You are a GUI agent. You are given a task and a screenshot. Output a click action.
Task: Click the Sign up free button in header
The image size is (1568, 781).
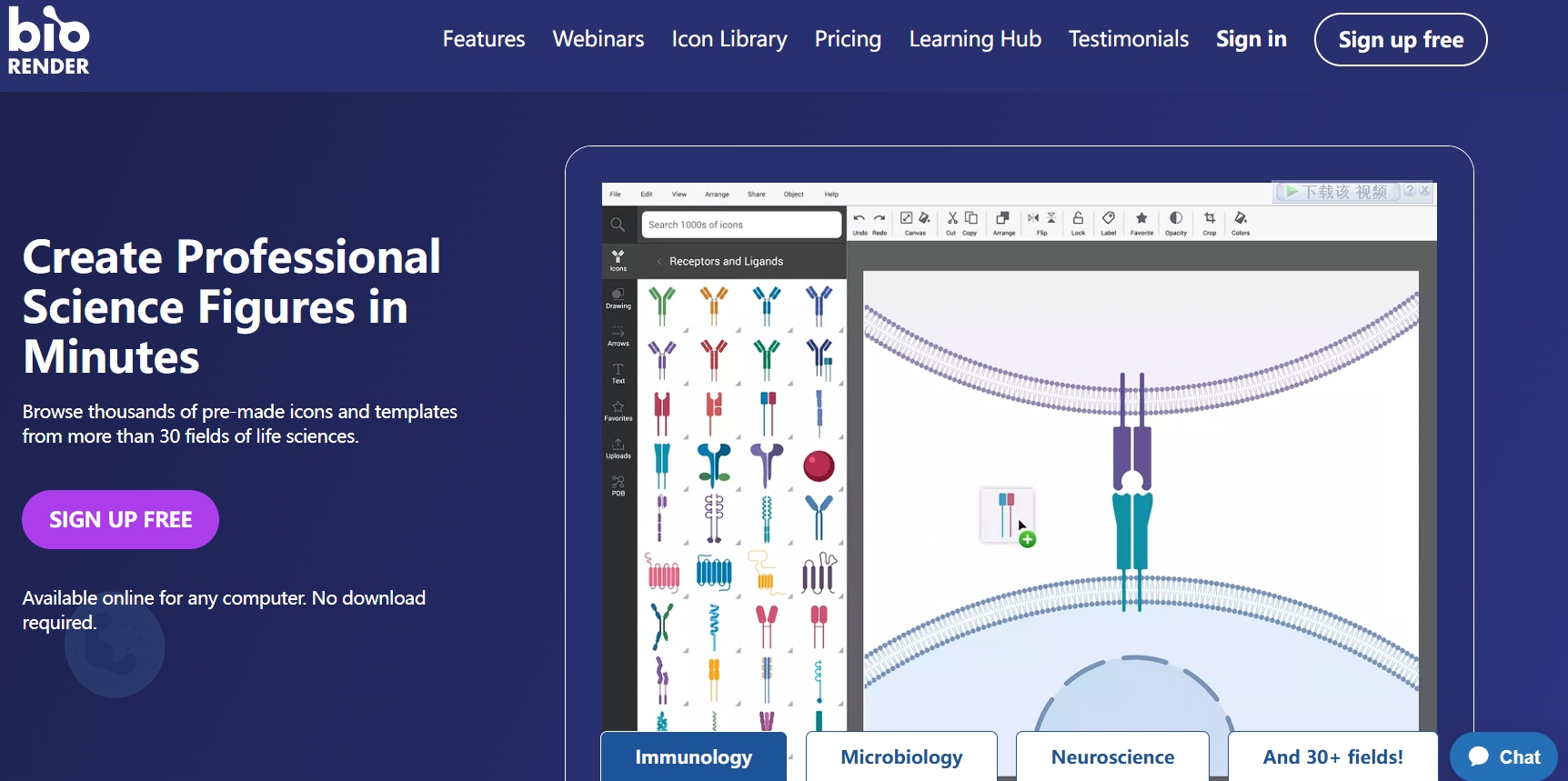1401,40
